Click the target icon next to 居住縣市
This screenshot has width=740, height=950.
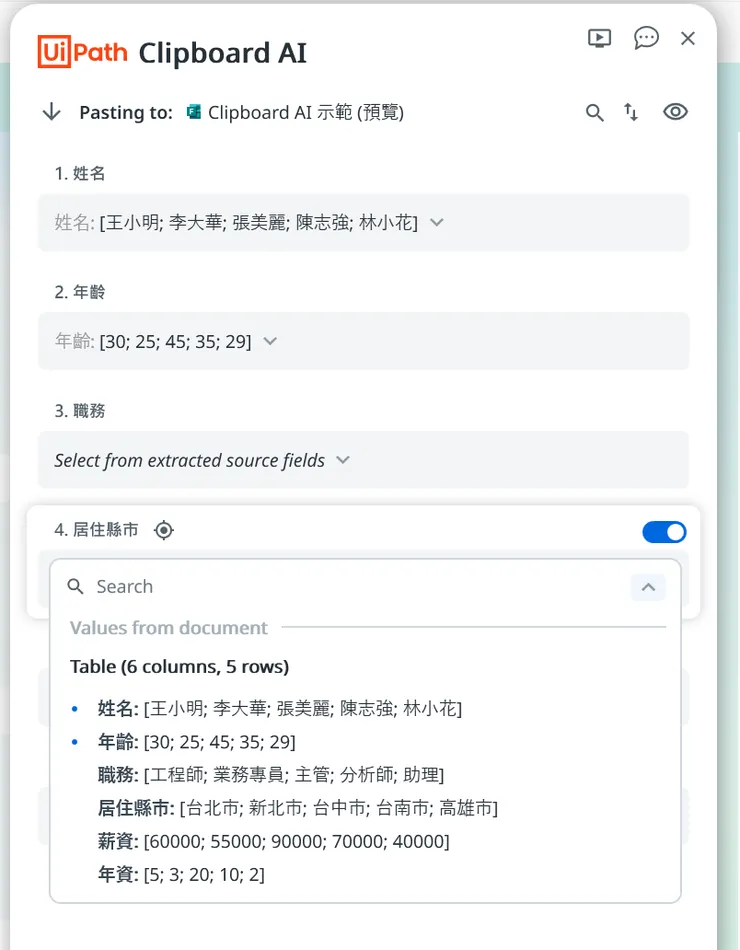click(163, 531)
